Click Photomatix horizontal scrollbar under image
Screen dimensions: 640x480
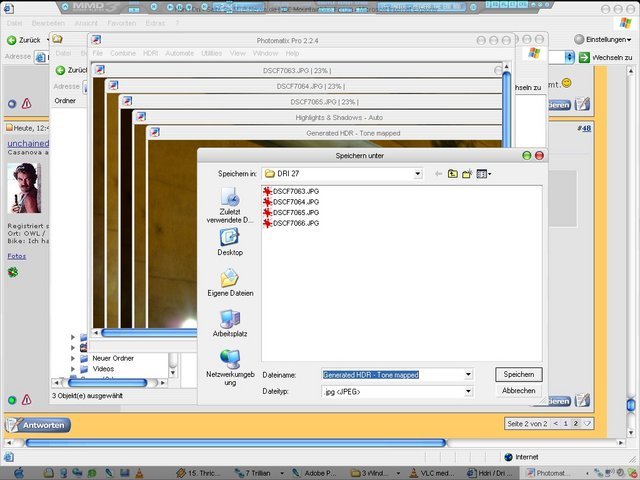149,333
